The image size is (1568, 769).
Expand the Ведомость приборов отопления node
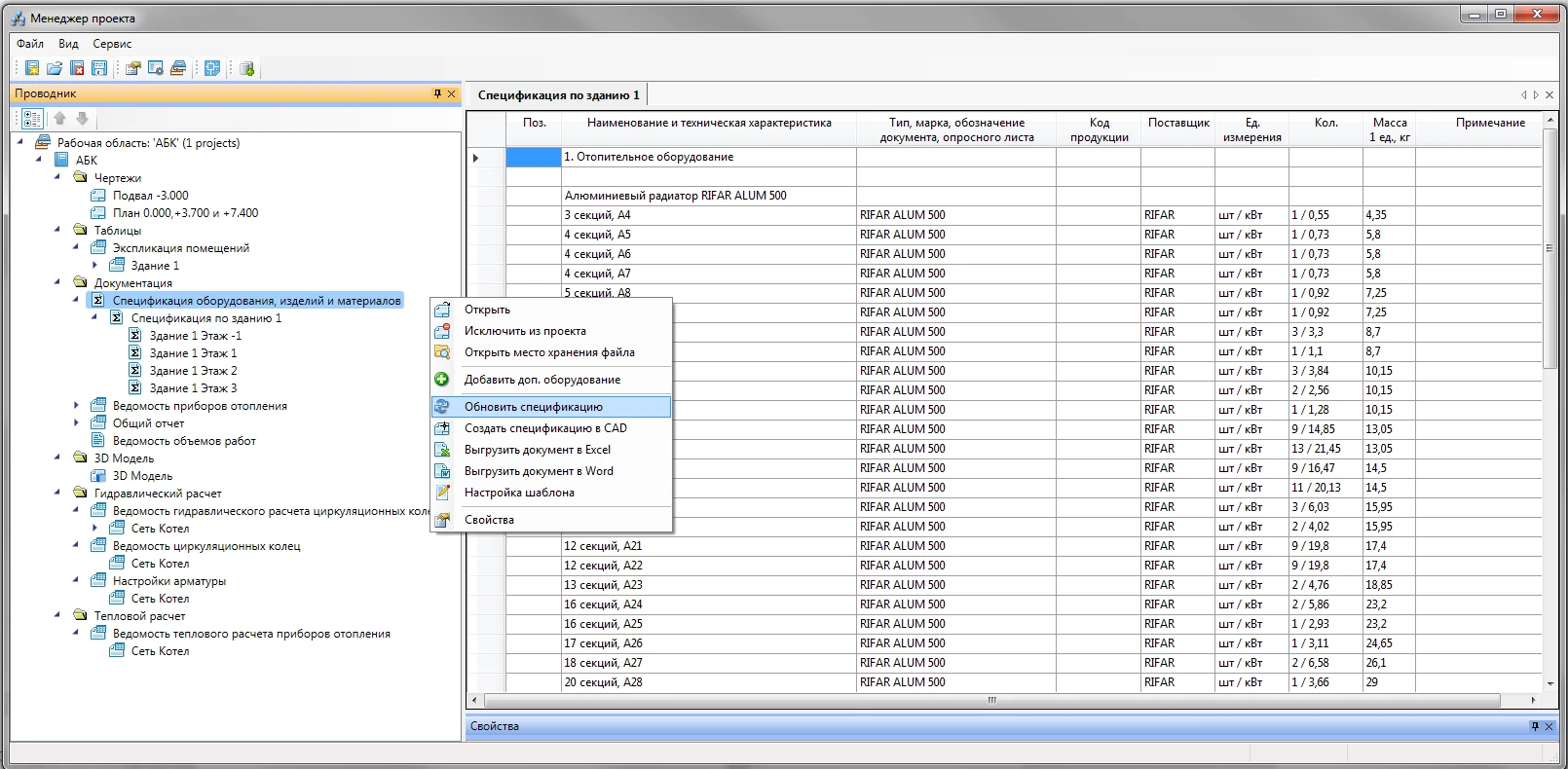[x=76, y=405]
